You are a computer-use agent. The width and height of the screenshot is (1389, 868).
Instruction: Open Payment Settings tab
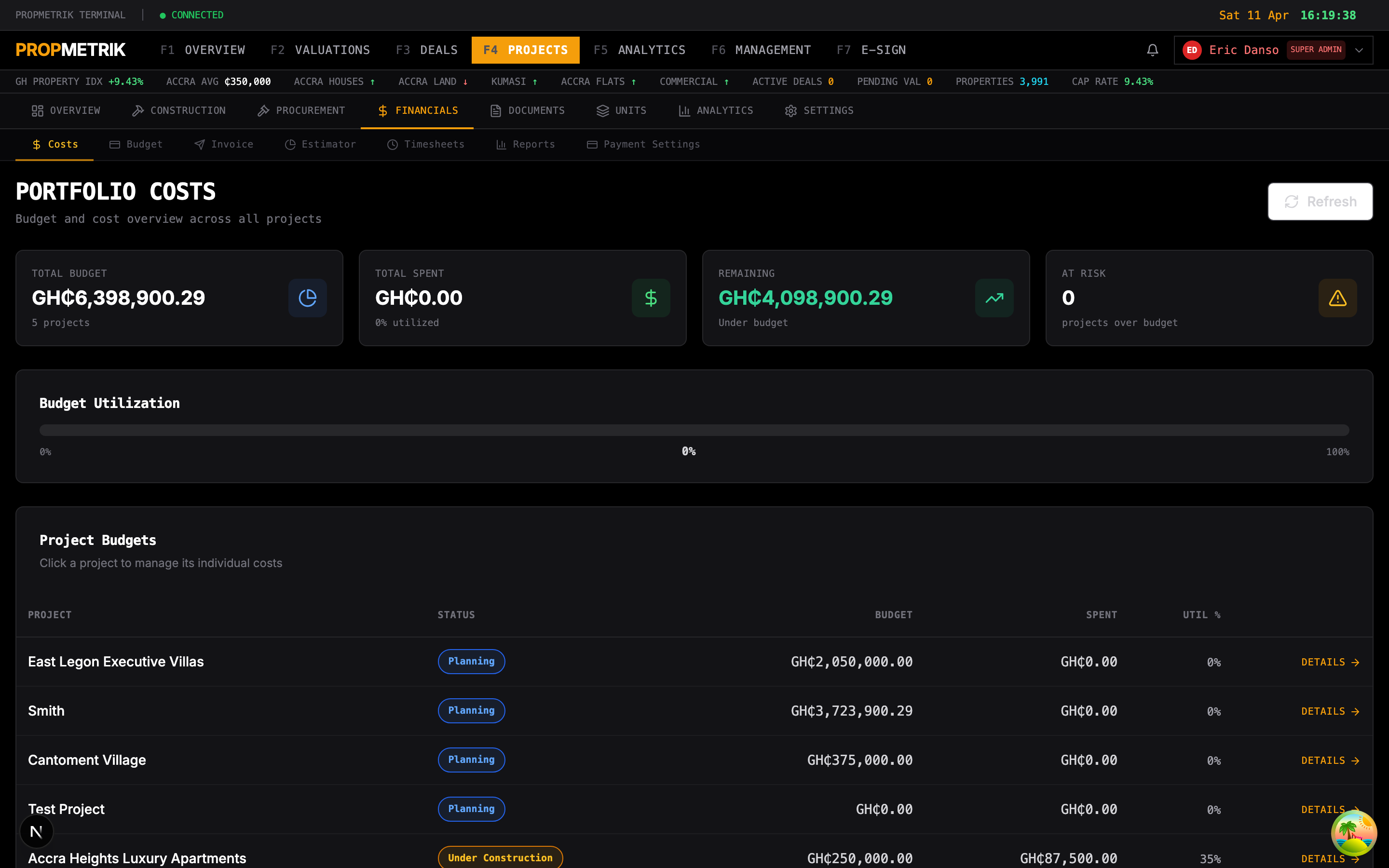point(643,144)
